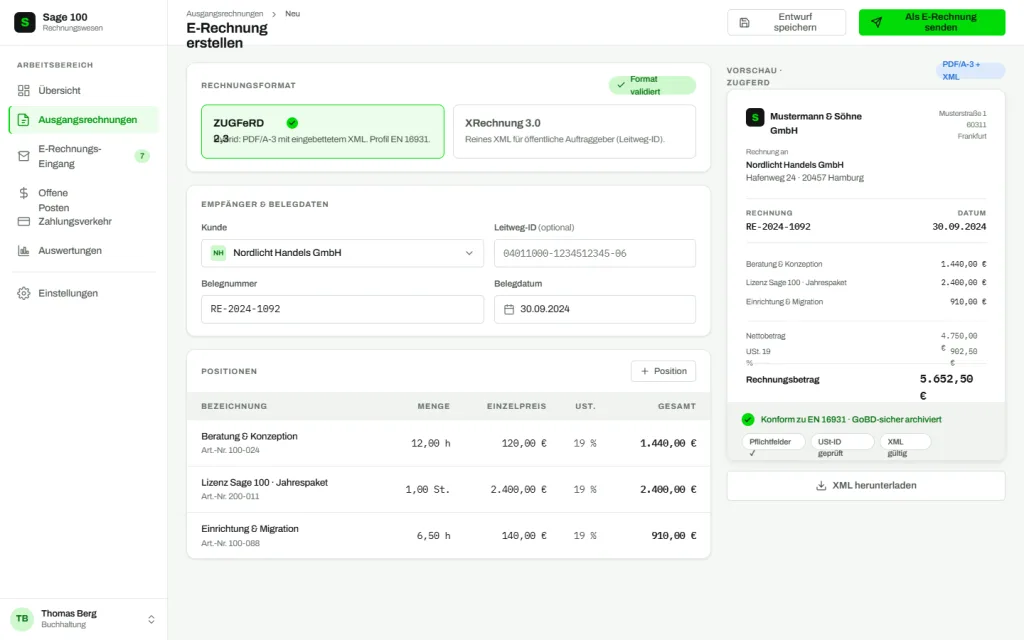Click the total 1.440,00 € in positions table
Screen dimensions: 1024x640
click(668, 443)
